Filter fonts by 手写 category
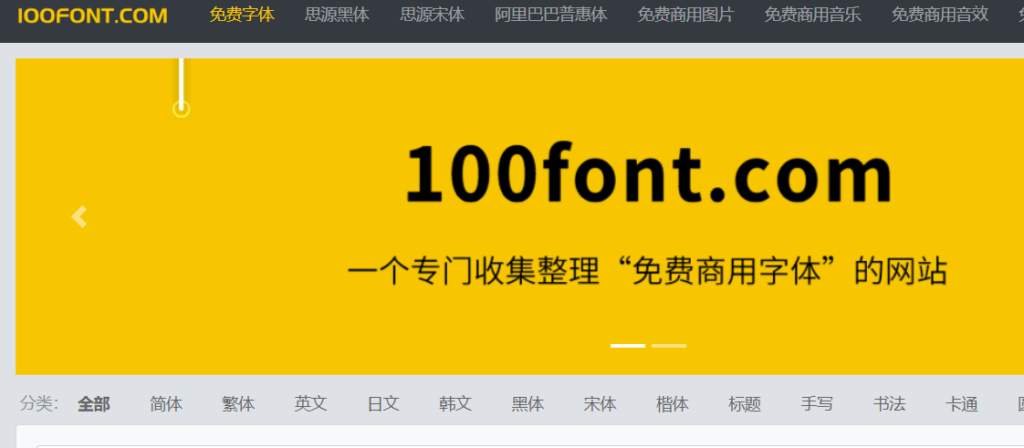Image resolution: width=1024 pixels, height=448 pixels. [817, 404]
